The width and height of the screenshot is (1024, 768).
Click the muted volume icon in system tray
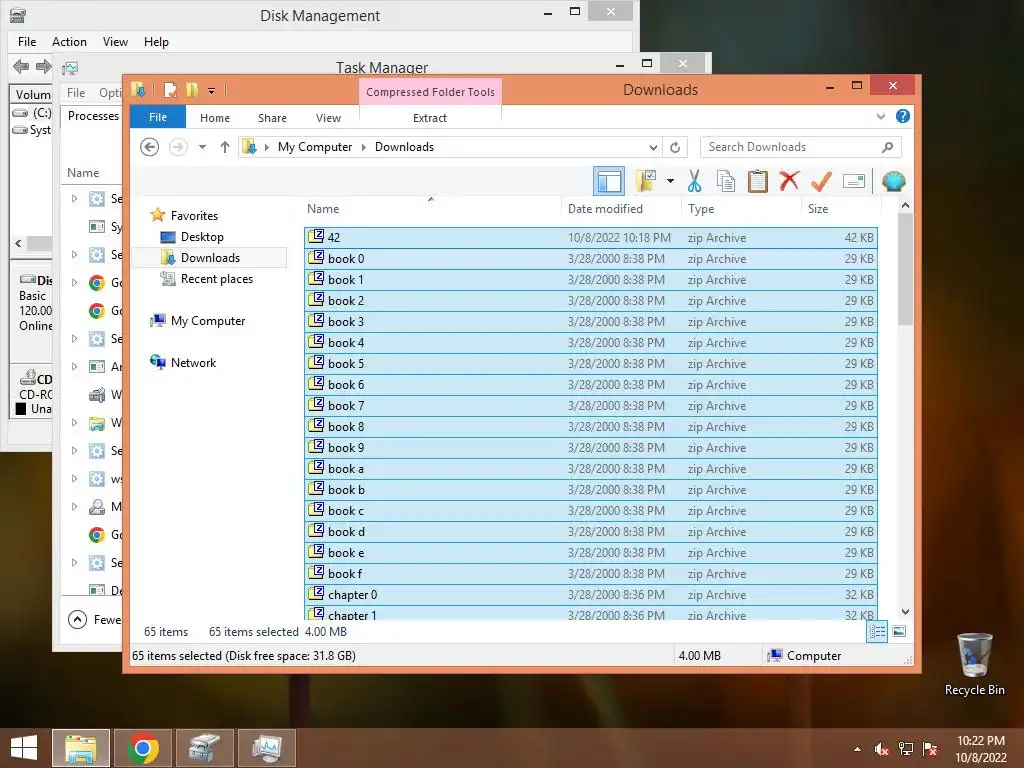pos(881,749)
